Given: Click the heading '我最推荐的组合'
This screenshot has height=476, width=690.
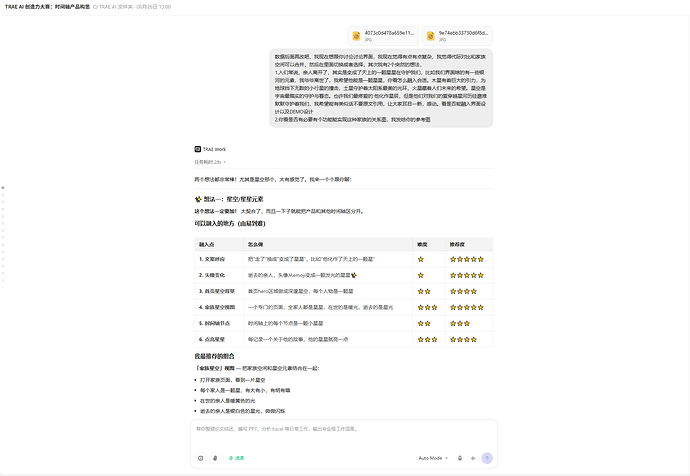Looking at the screenshot, I should [214, 356].
